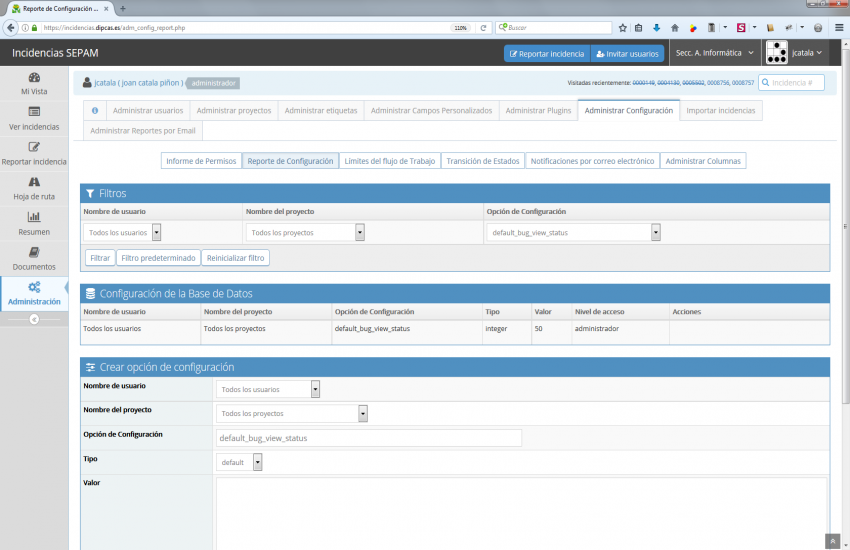Open a new browser tab with plus
Screen dimensions: 850x550
(x=123, y=9)
